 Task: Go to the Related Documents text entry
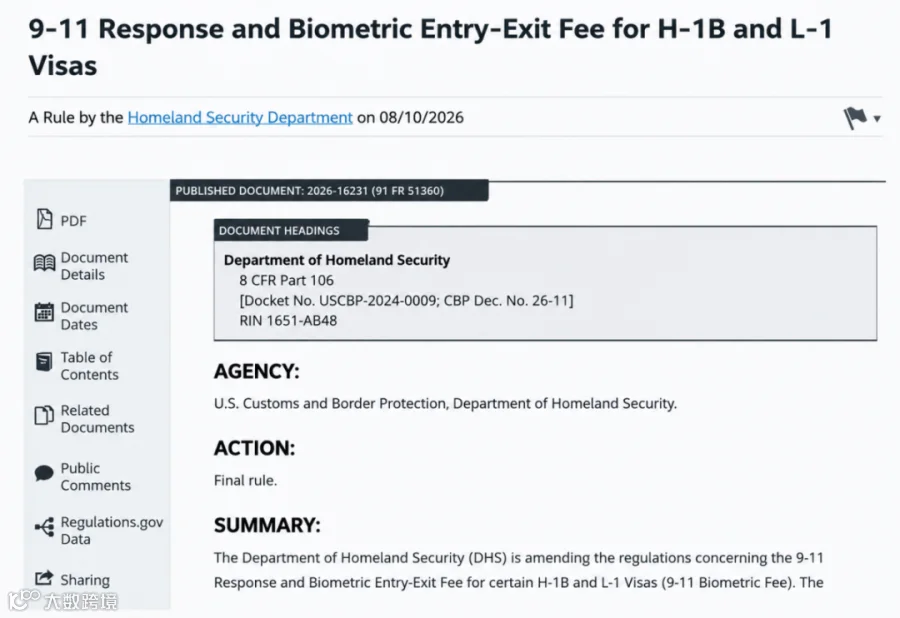(98, 419)
